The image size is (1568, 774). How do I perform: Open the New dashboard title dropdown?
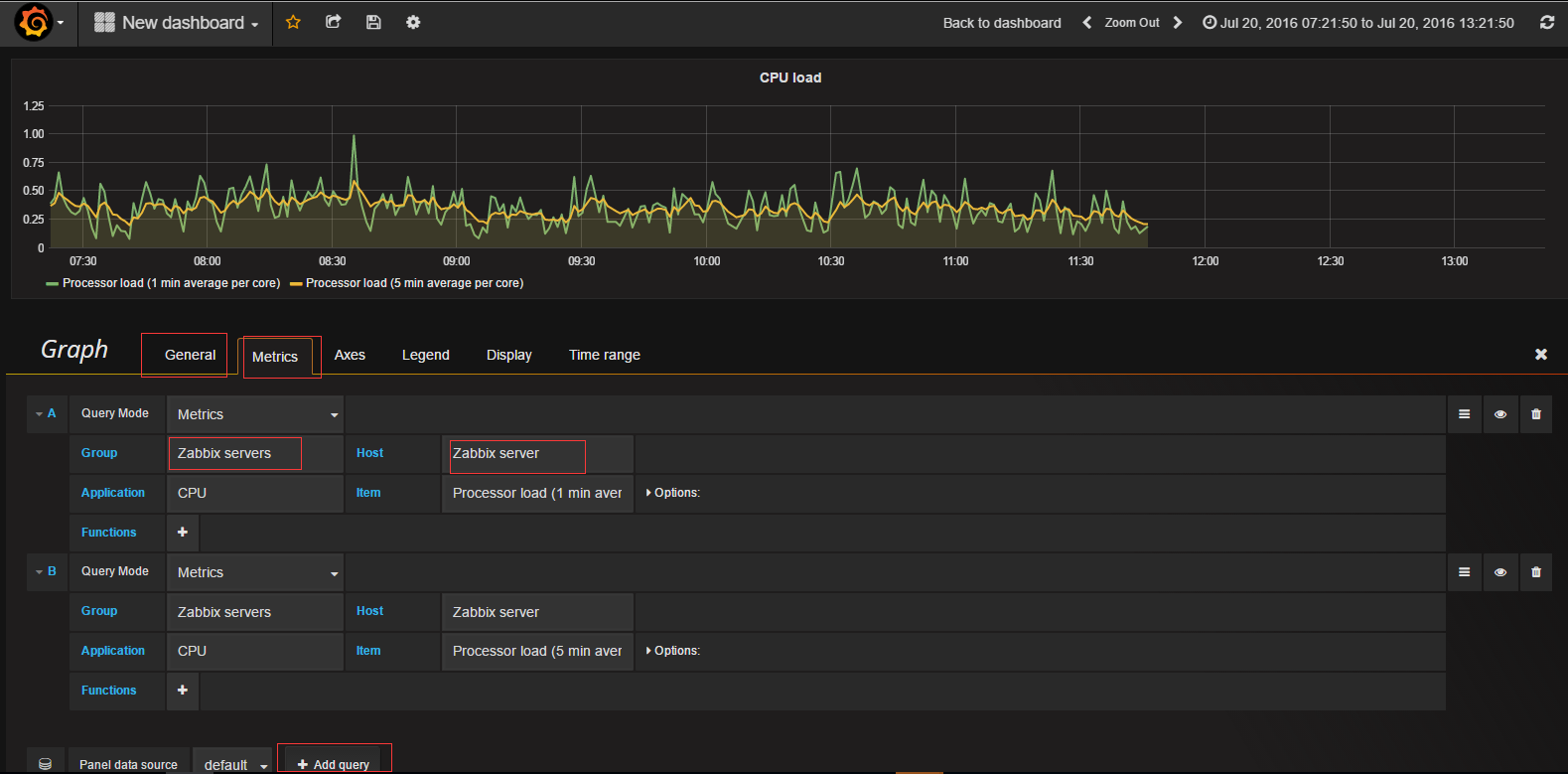click(176, 23)
